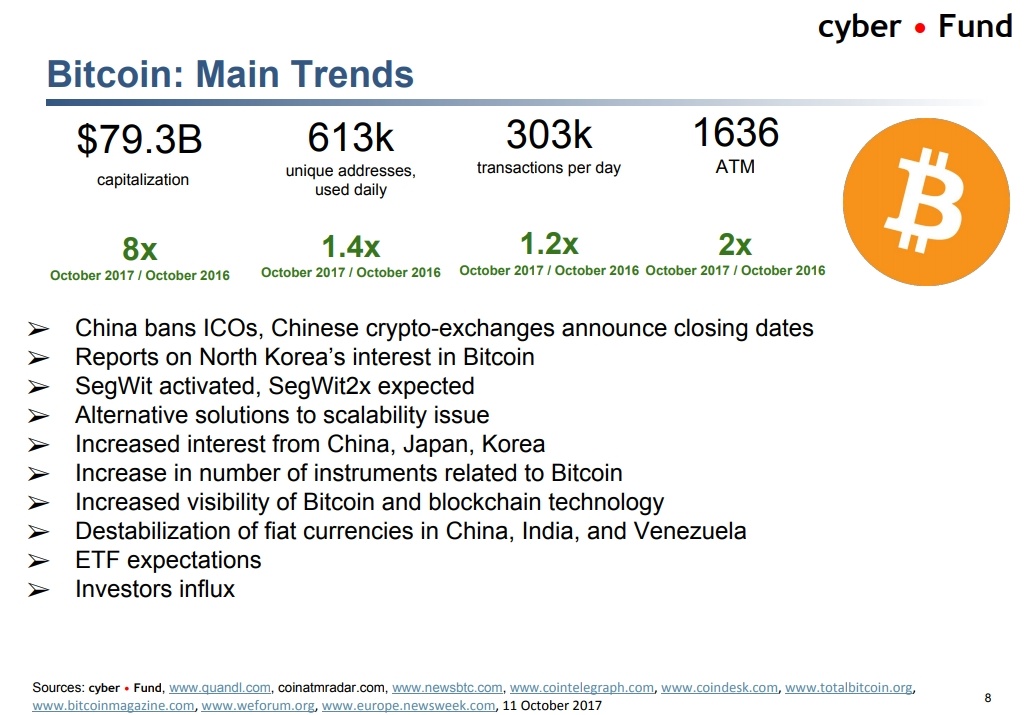Viewport: 1035px width, 715px height.
Task: Click the cyber Fund logo
Action: point(915,27)
